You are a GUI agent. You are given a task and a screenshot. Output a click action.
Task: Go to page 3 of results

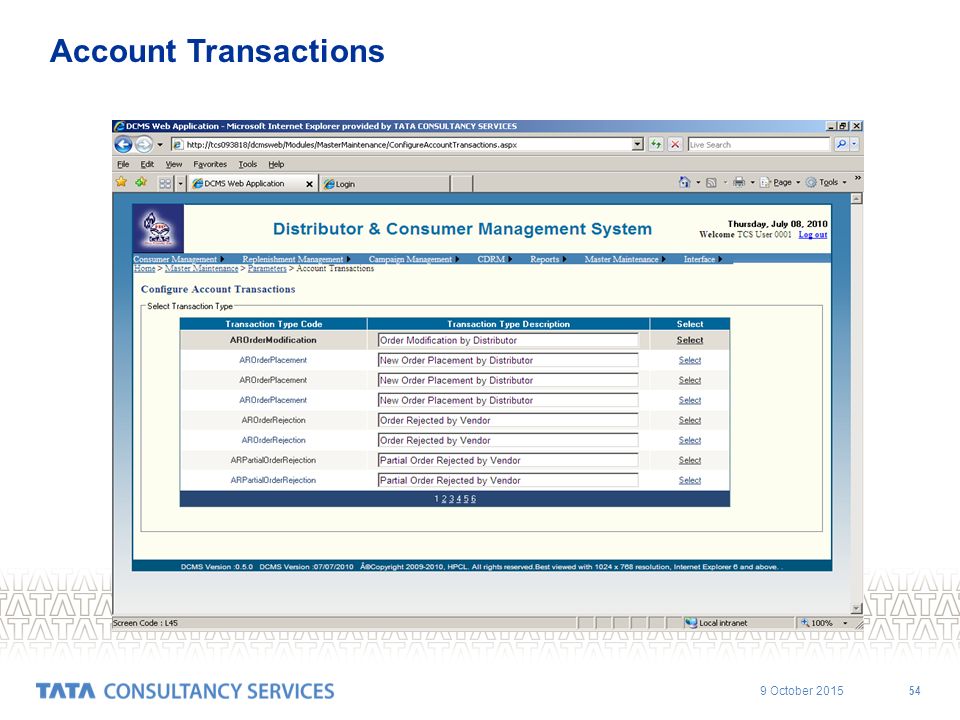click(x=451, y=499)
